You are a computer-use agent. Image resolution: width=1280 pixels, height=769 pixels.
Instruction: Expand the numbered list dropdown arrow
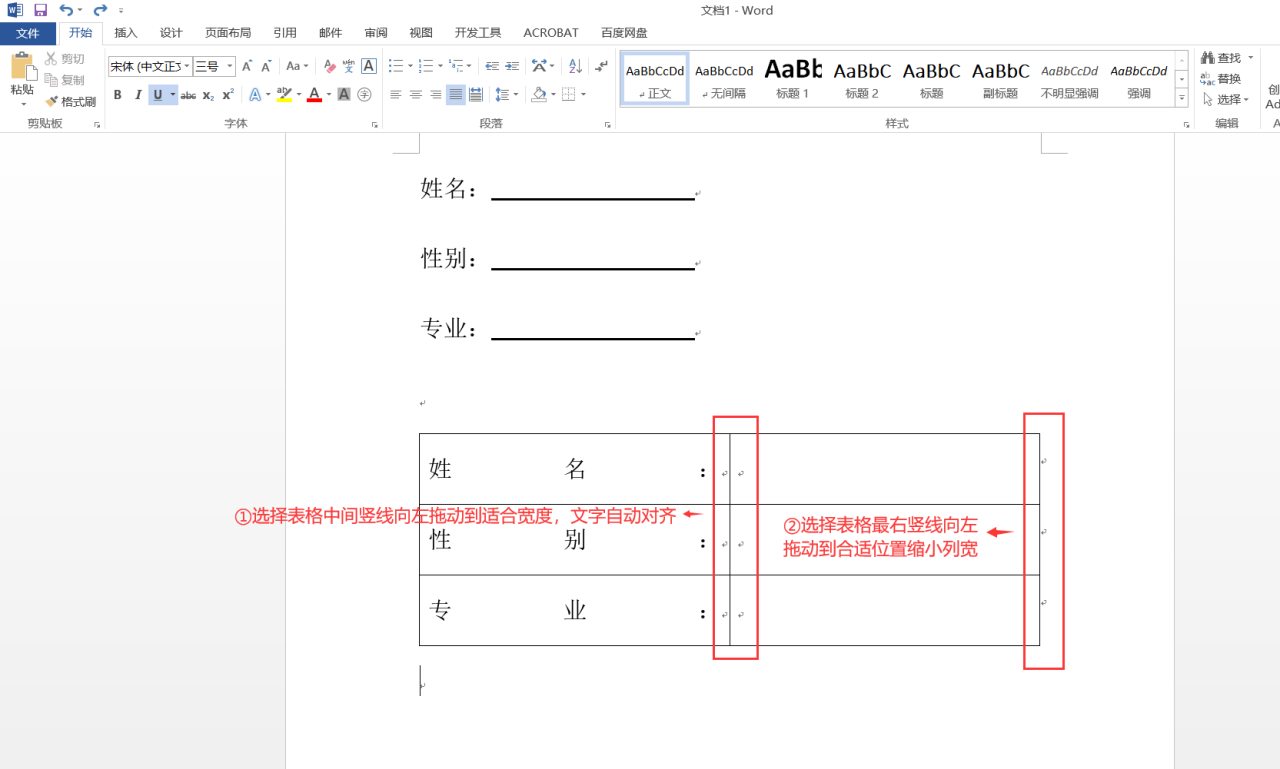[x=440, y=66]
